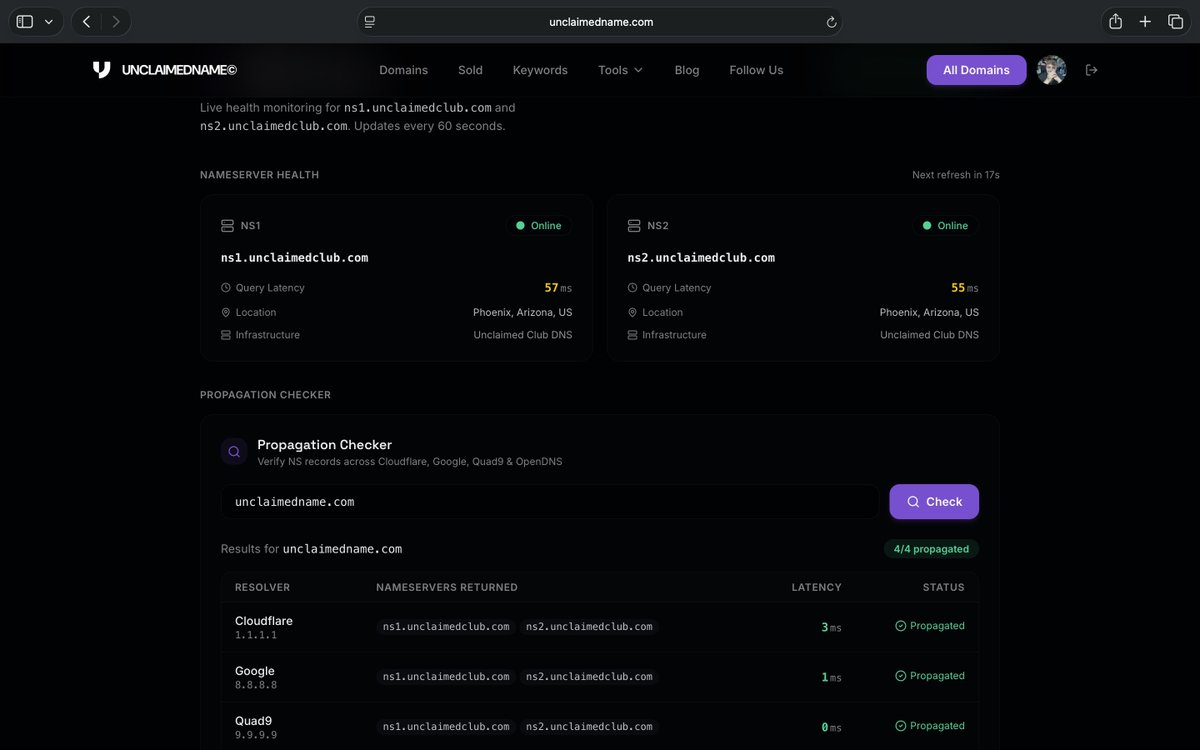Screen dimensions: 1200x750
Task: Click the sign out icon
Action: point(1091,70)
